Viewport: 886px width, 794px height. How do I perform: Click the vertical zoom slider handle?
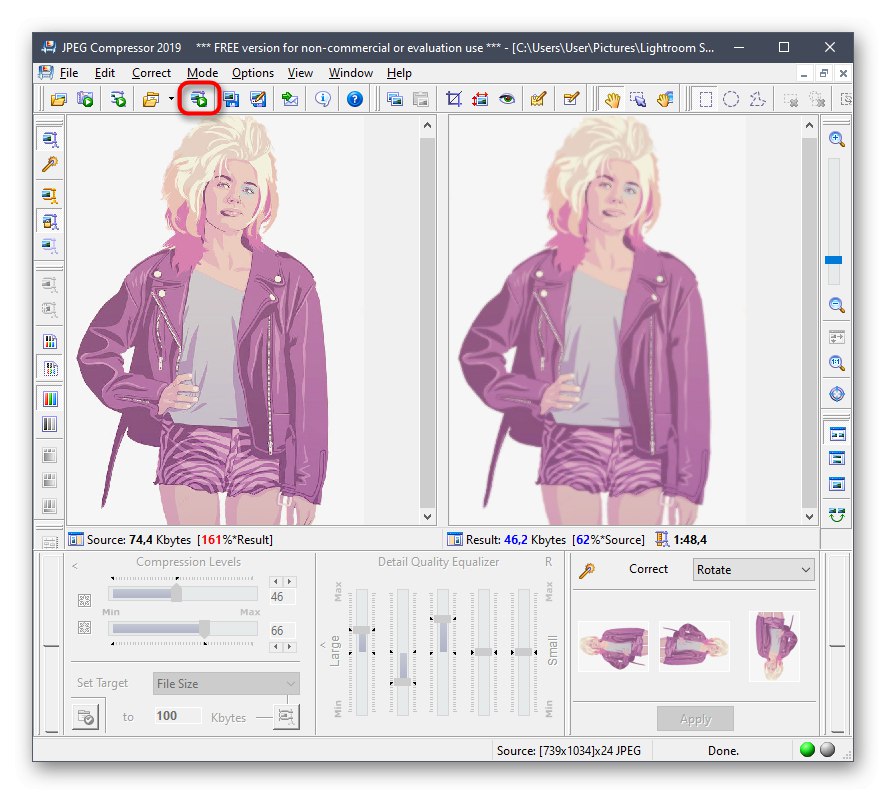pos(833,260)
